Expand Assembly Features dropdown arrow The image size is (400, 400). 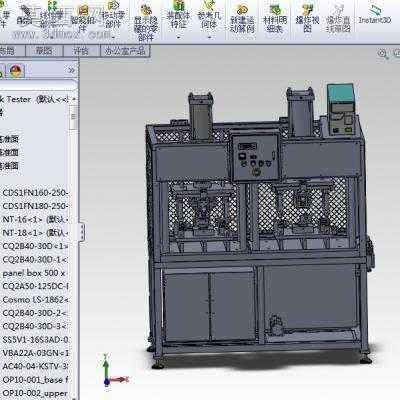tap(178, 37)
